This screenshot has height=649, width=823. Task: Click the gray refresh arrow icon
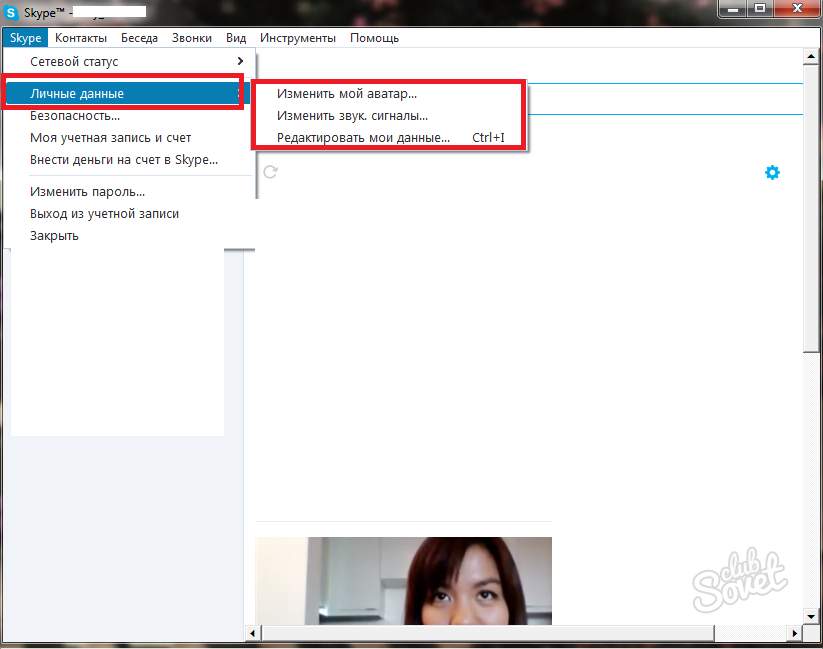coord(269,172)
